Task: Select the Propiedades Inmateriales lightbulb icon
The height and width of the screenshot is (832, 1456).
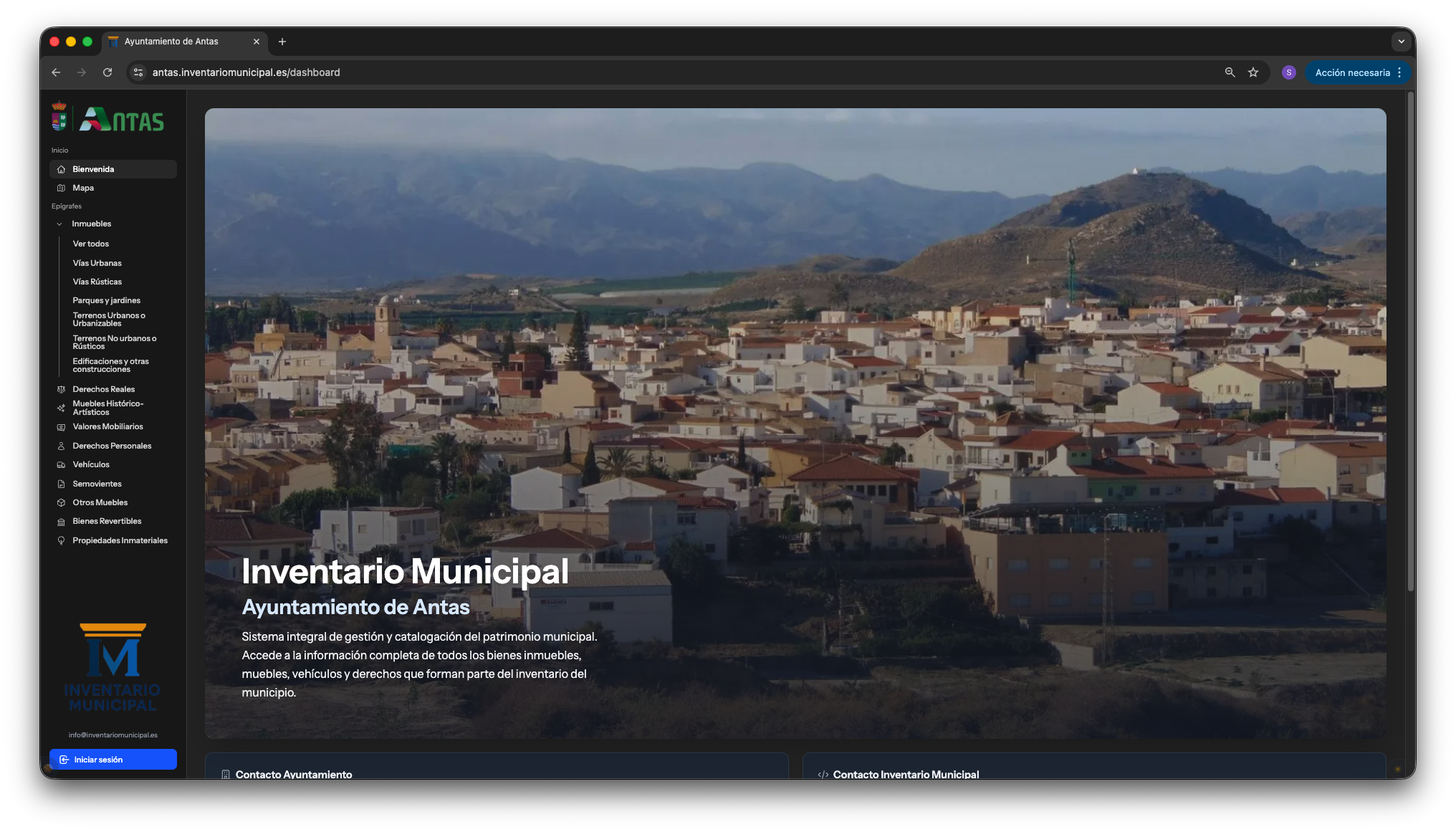Action: (x=62, y=540)
